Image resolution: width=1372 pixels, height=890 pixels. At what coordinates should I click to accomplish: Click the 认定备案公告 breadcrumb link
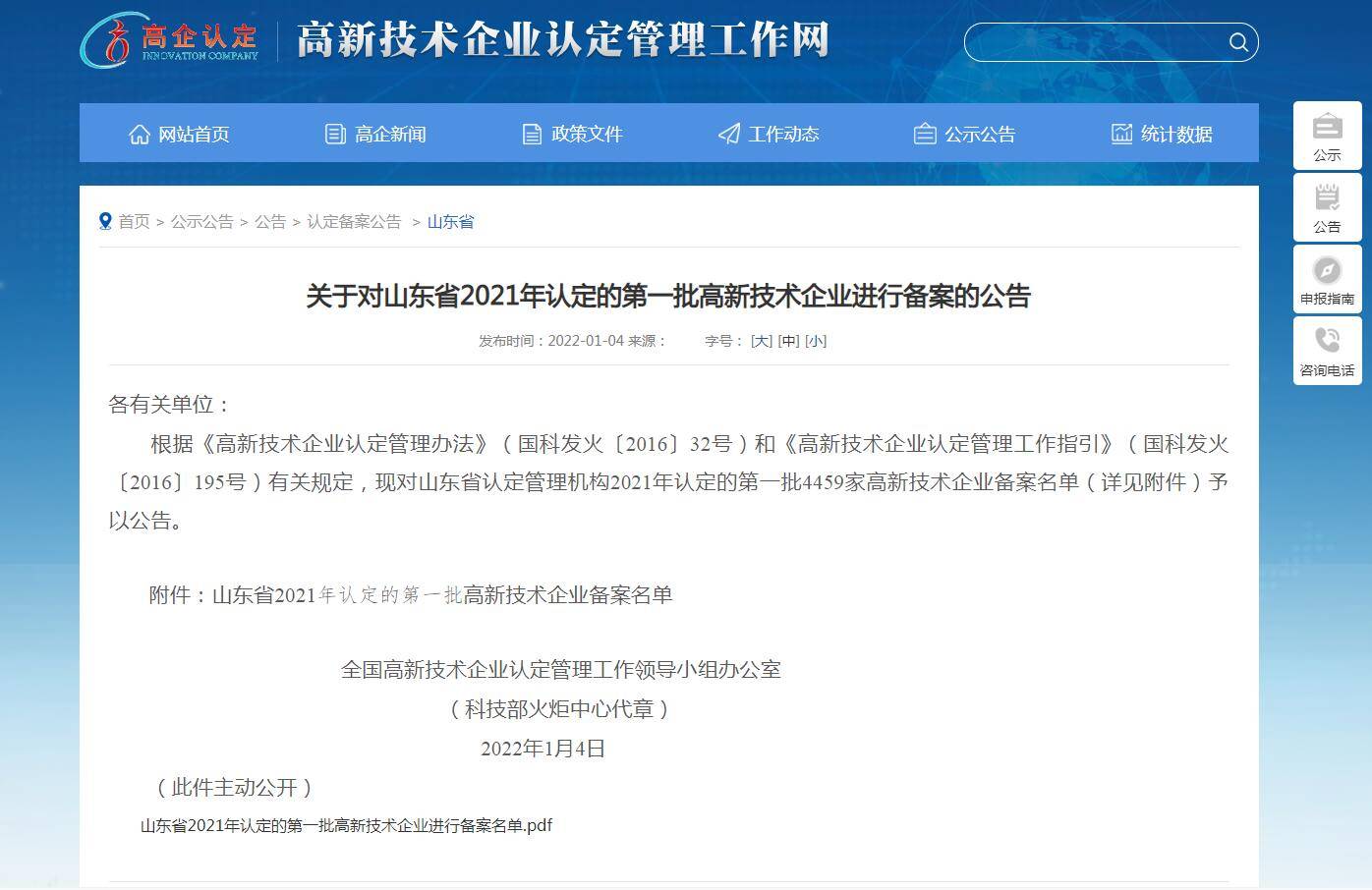(354, 222)
